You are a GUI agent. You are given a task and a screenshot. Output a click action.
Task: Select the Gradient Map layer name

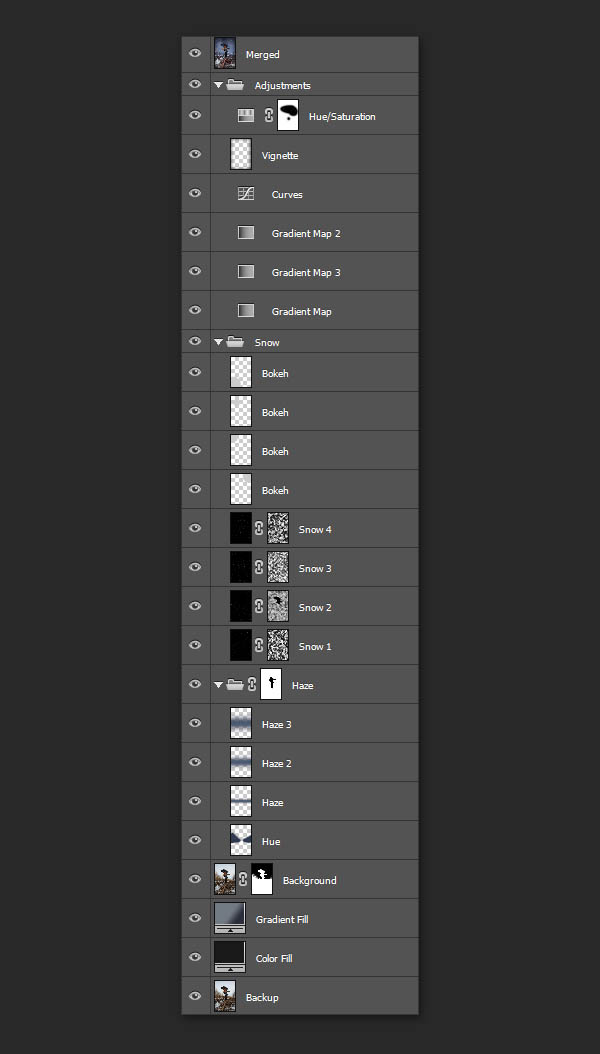(301, 311)
